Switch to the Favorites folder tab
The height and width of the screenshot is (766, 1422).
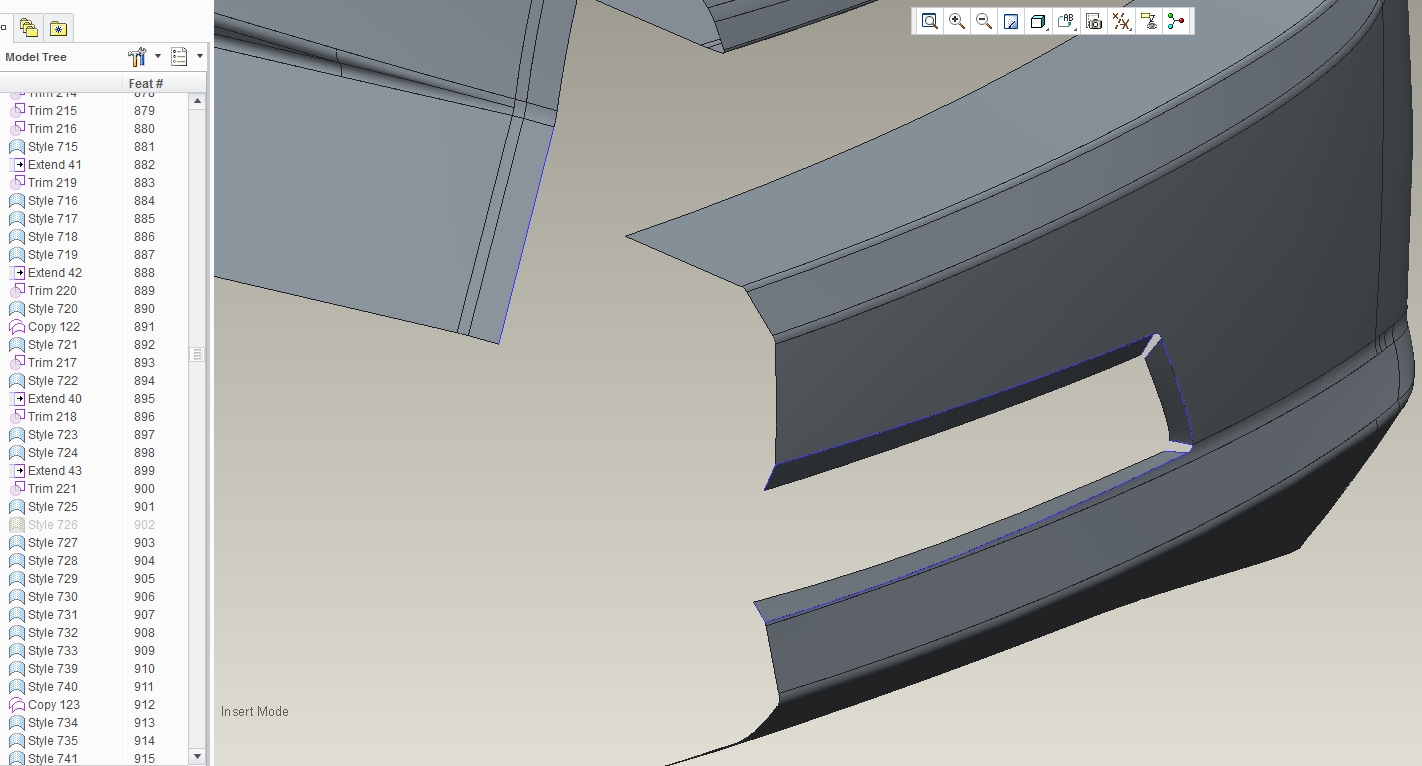tap(59, 28)
